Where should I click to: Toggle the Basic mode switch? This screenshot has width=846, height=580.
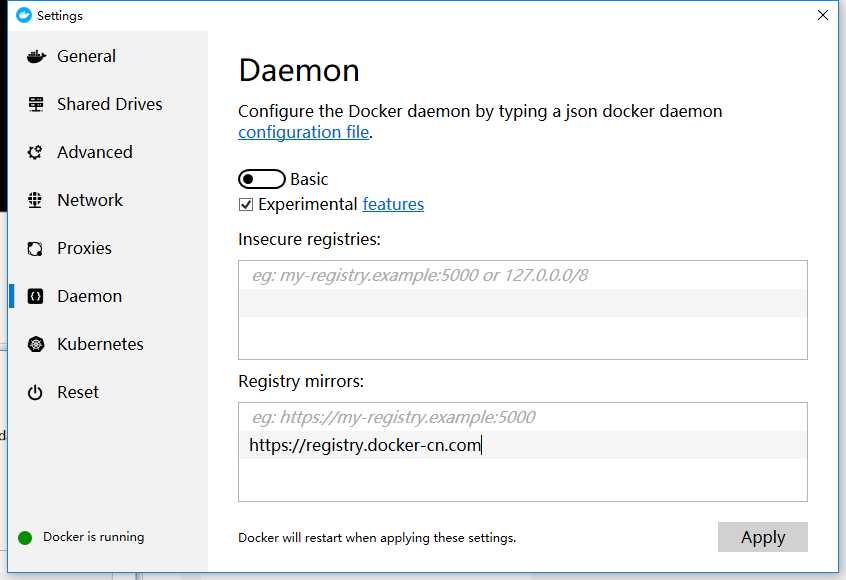tap(262, 179)
